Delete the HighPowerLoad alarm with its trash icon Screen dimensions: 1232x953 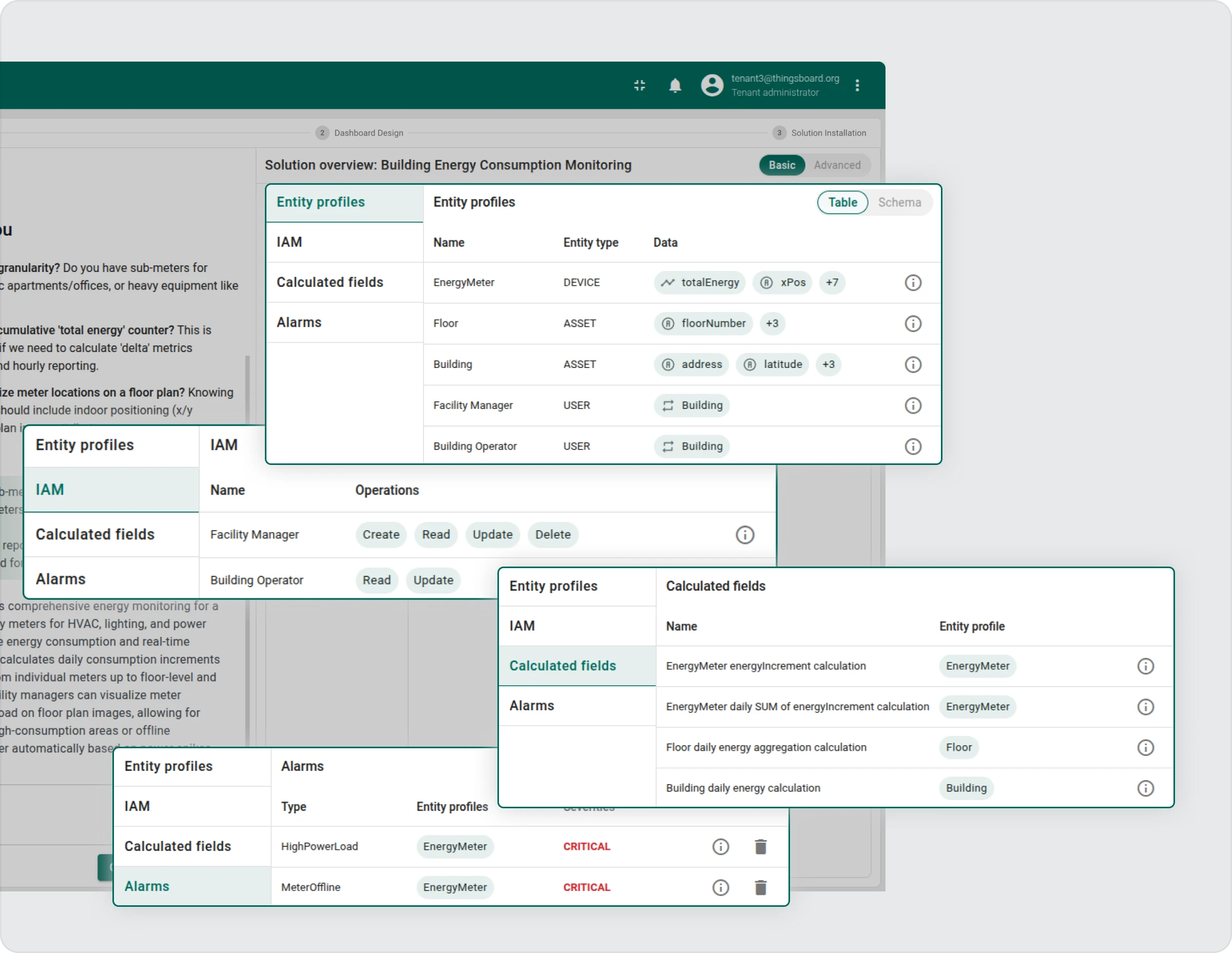pos(760,846)
